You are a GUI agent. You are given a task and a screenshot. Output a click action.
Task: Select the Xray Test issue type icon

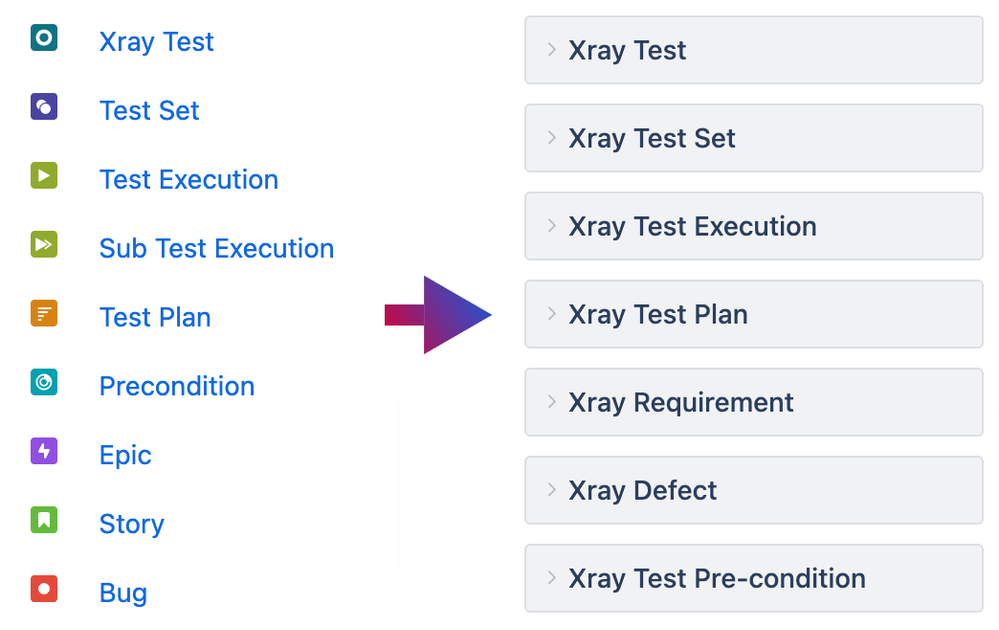point(42,37)
